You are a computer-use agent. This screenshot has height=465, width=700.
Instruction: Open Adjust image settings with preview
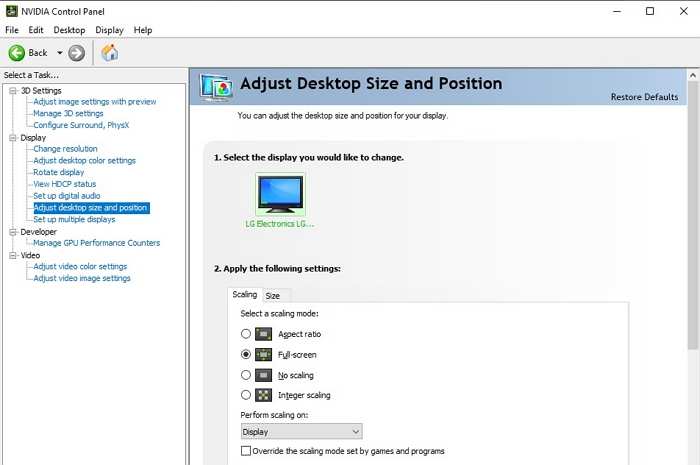tap(95, 102)
